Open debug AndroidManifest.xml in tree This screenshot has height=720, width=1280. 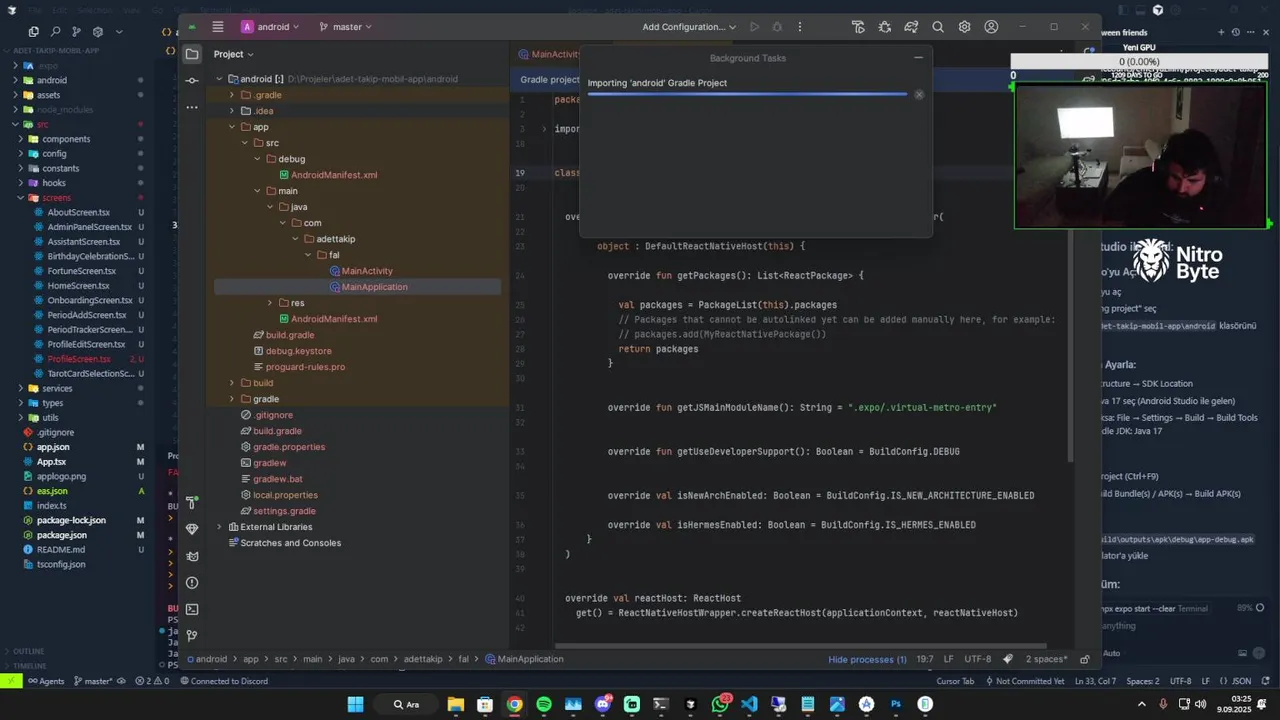tap(334, 175)
